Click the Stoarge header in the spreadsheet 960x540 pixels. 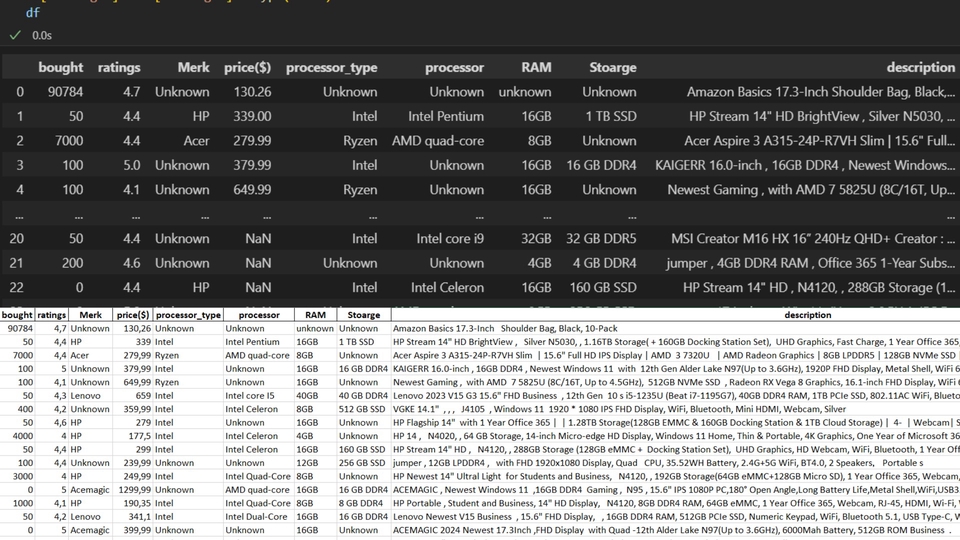click(x=364, y=315)
